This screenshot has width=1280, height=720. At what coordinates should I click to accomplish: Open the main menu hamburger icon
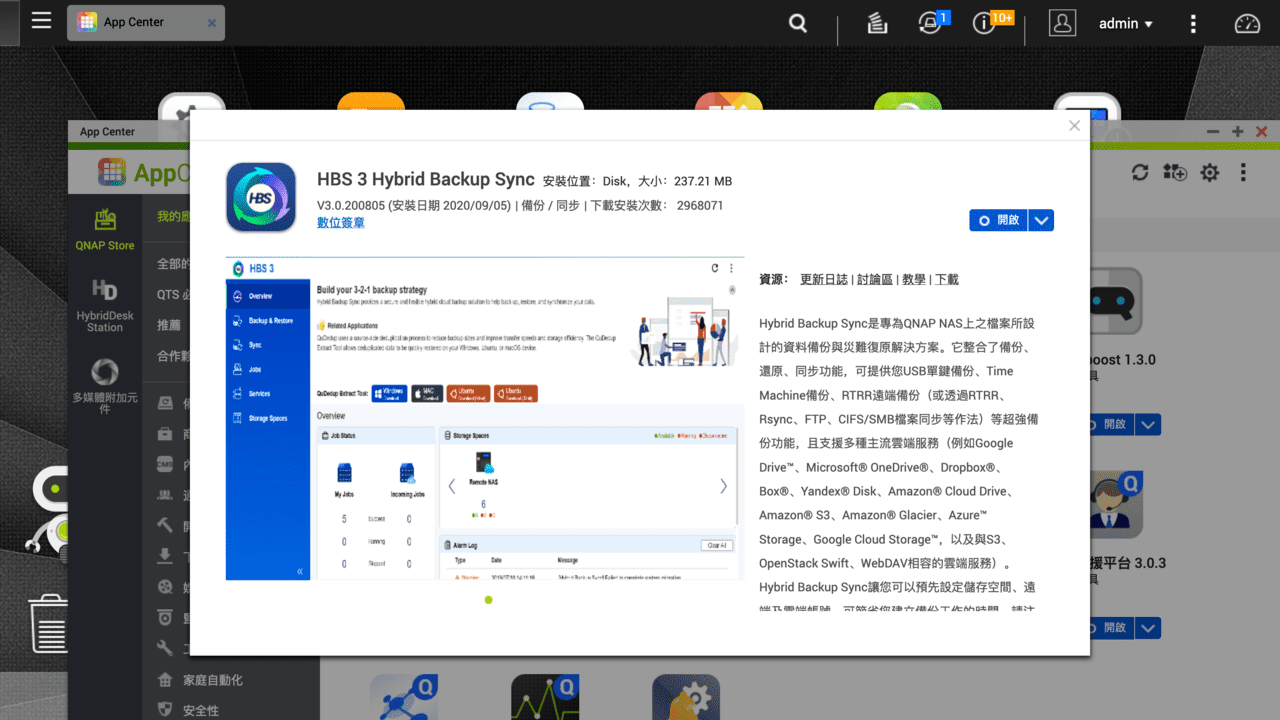(41, 22)
